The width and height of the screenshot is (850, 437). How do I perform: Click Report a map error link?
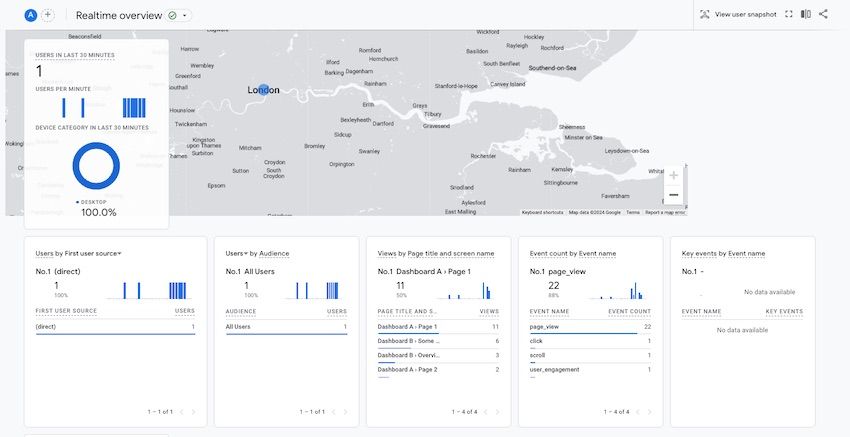[665, 212]
